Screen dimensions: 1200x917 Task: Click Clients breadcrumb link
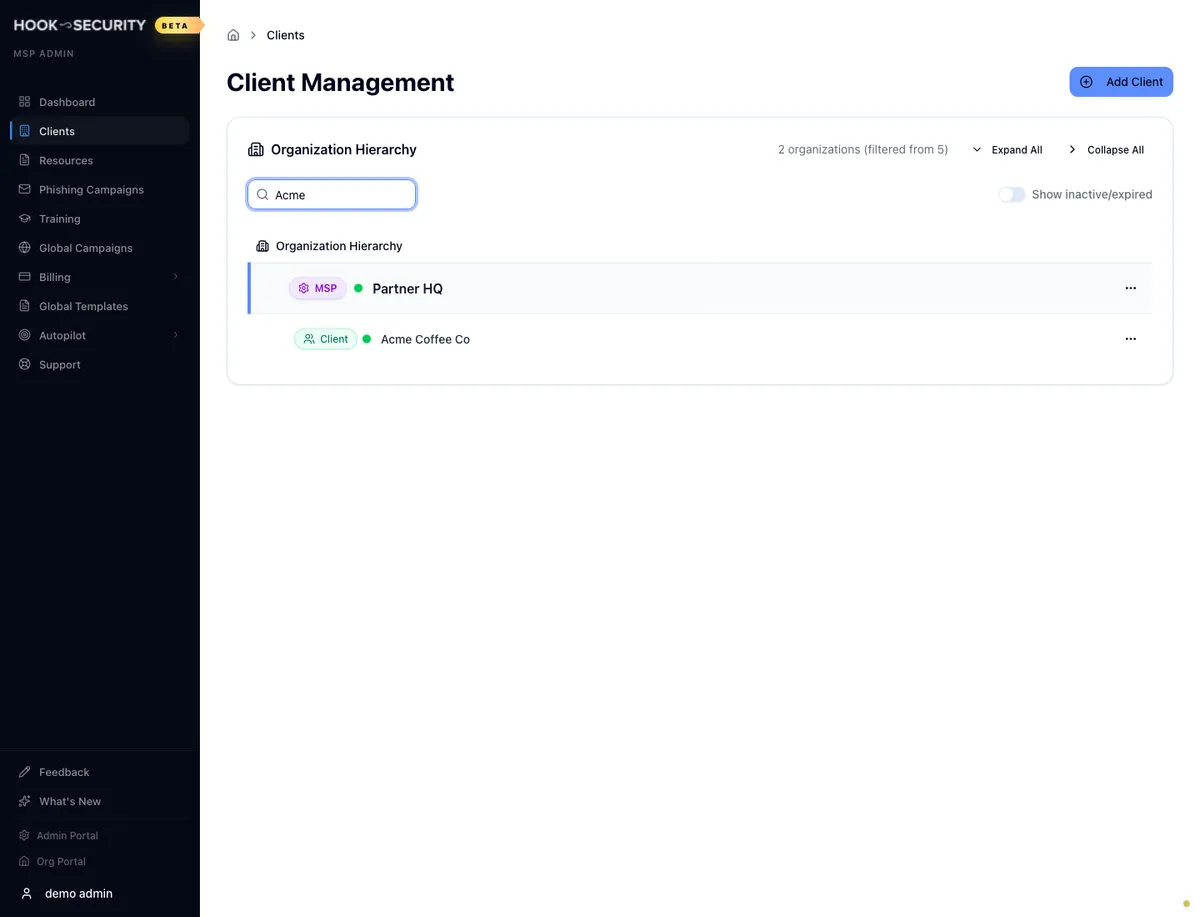[x=285, y=35]
